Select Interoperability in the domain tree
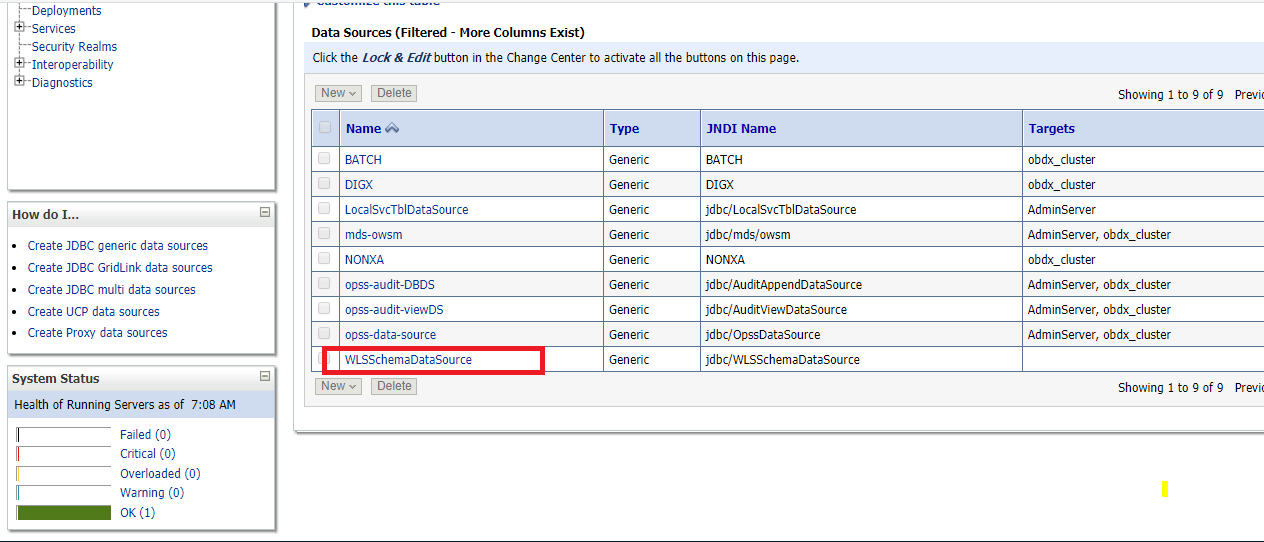This screenshot has height=542, width=1264. click(x=72, y=65)
